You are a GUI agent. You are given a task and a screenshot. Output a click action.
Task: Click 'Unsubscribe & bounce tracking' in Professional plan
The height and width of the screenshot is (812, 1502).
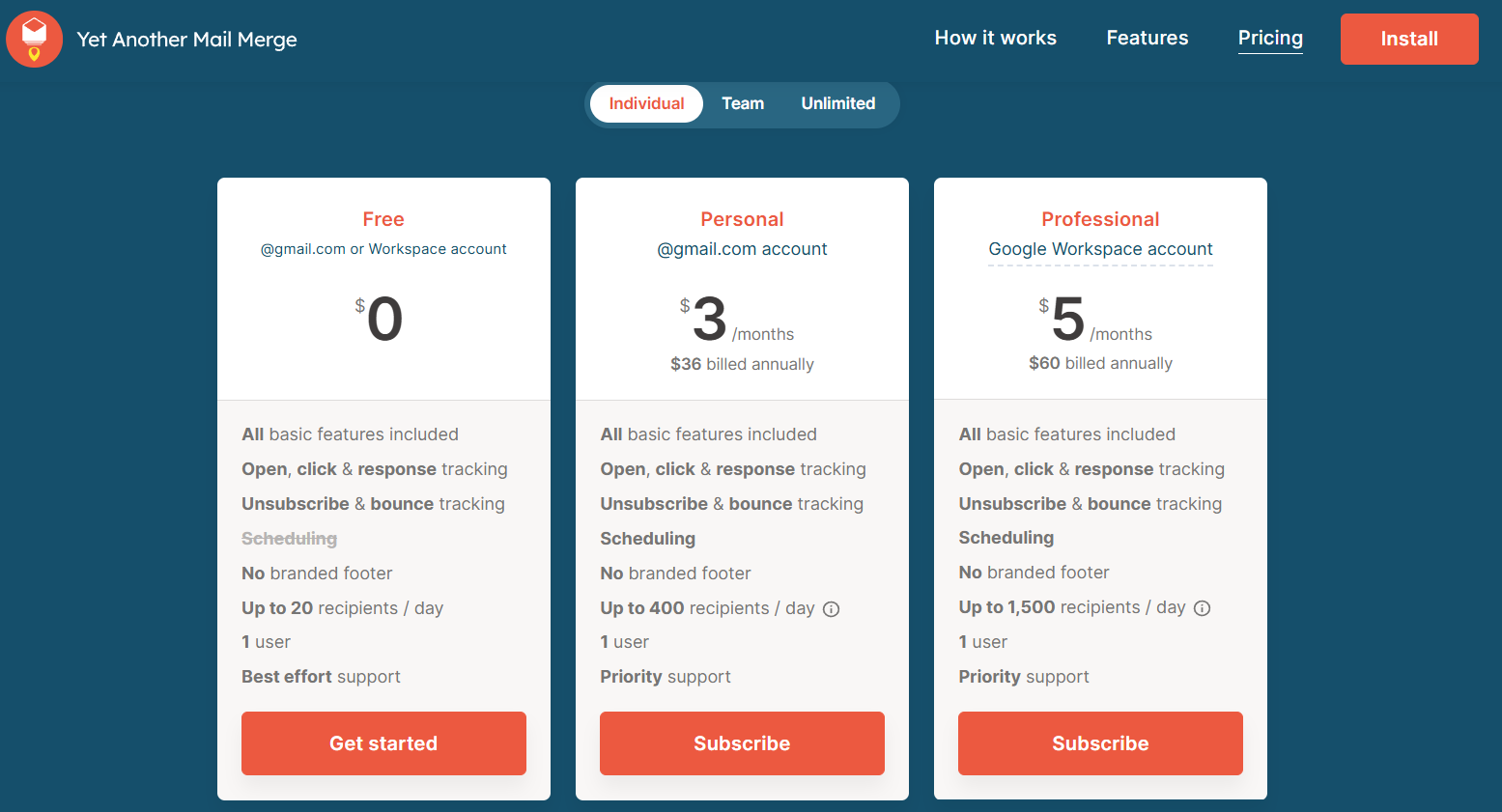point(1090,504)
